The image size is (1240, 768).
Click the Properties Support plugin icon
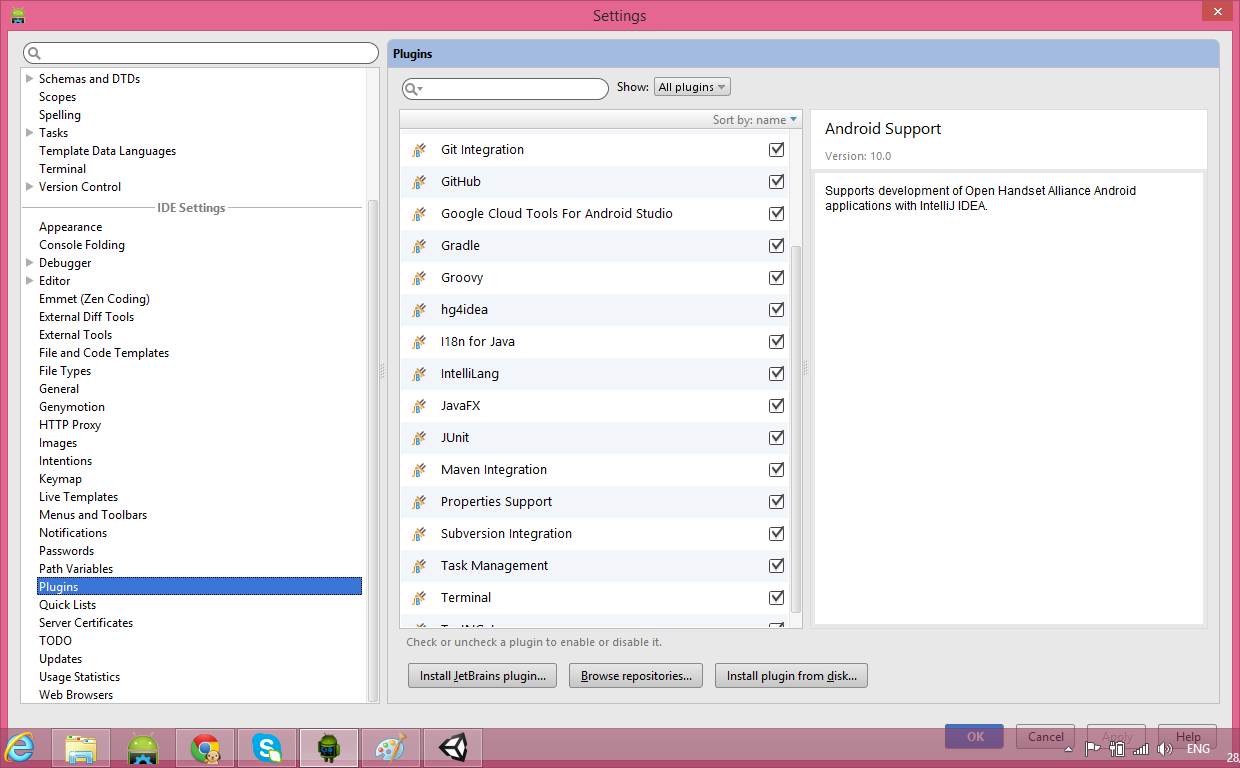[x=419, y=502]
